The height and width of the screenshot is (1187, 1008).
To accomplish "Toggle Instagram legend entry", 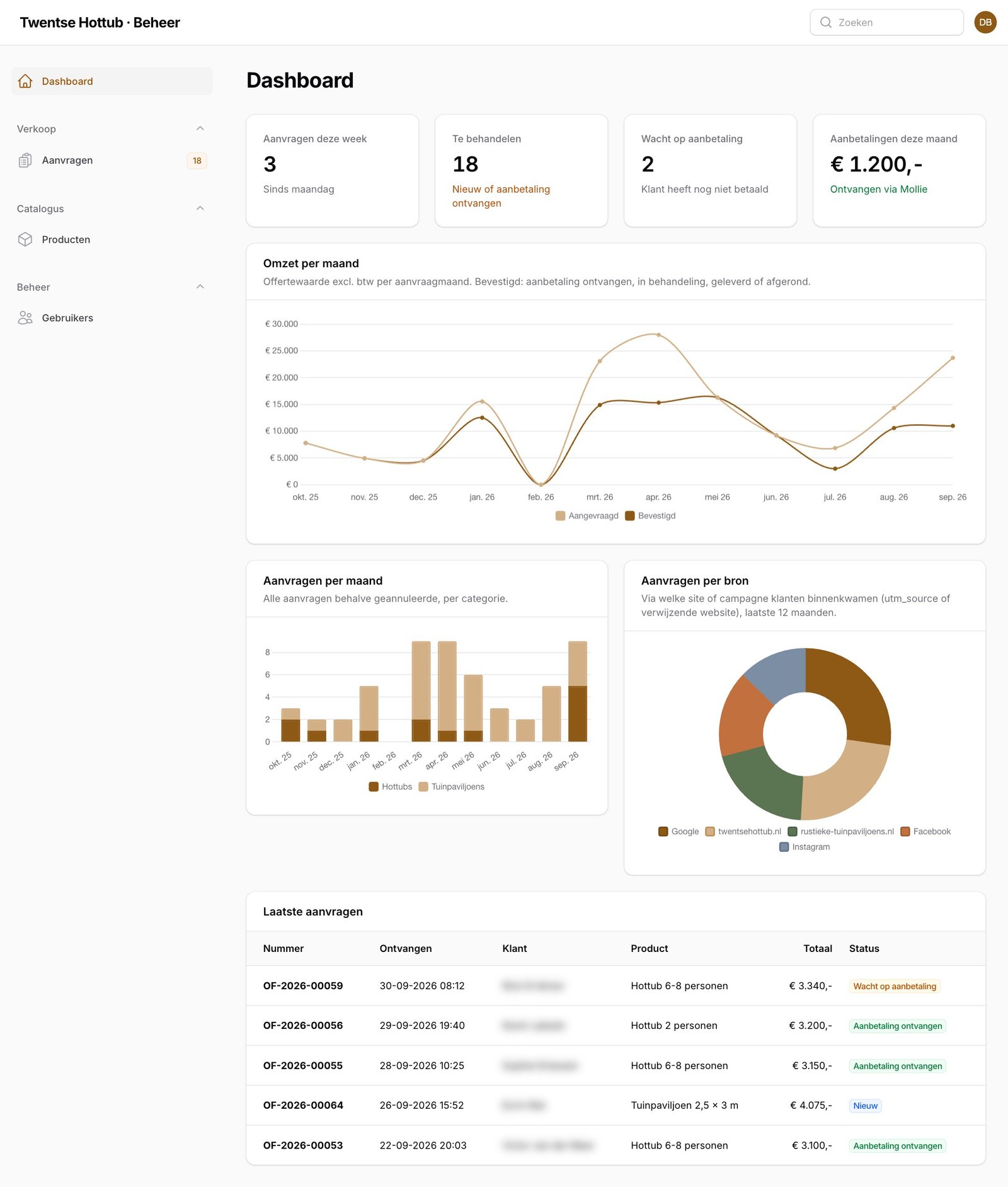I will [805, 847].
